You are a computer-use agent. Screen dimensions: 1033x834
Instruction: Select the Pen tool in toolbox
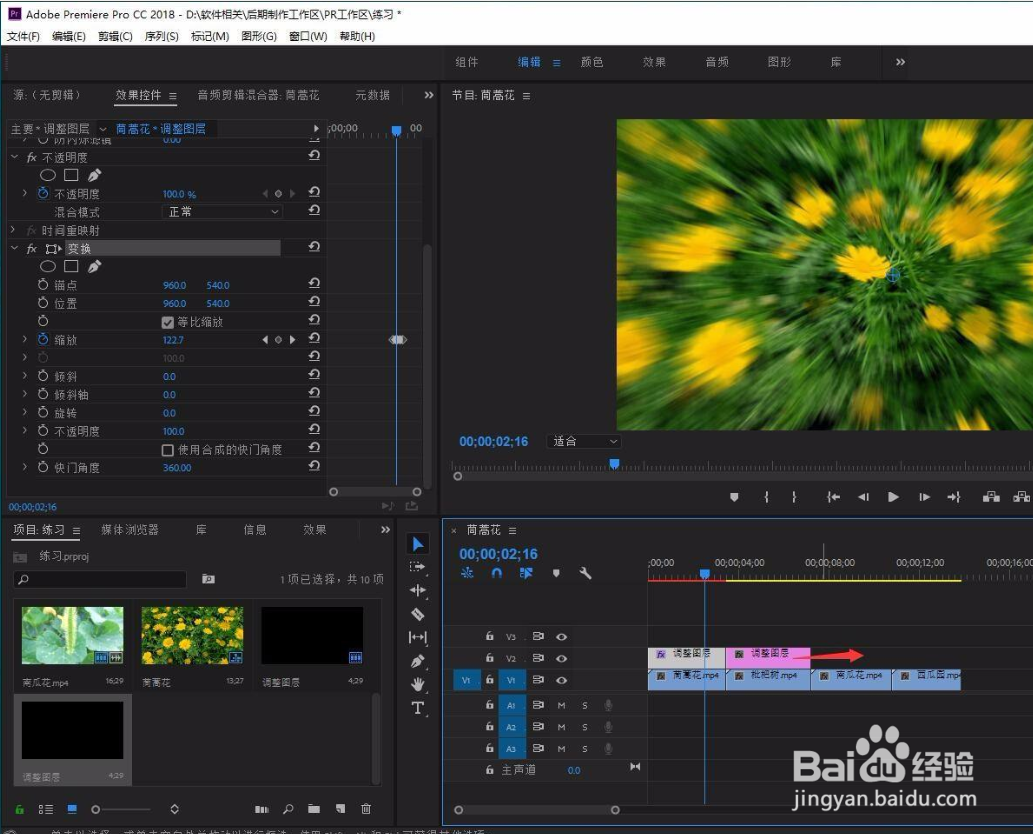click(x=418, y=661)
